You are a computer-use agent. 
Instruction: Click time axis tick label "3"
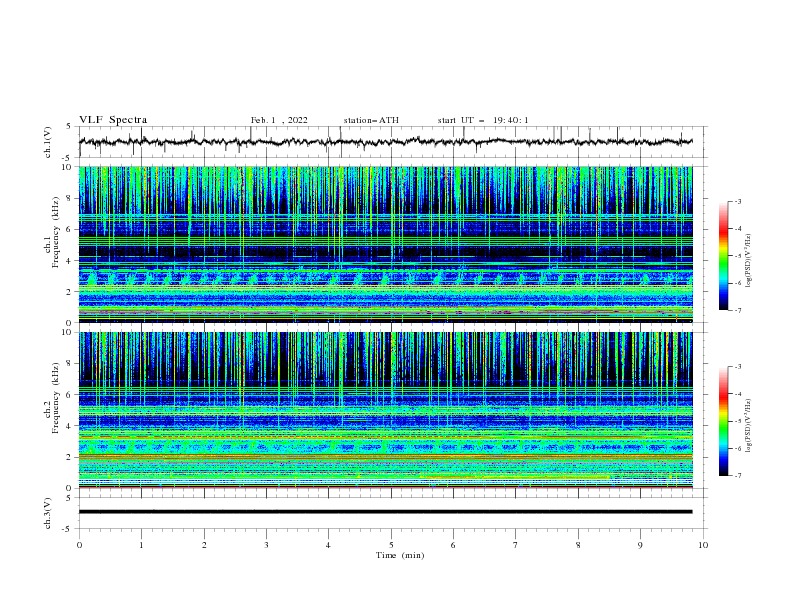click(x=266, y=545)
